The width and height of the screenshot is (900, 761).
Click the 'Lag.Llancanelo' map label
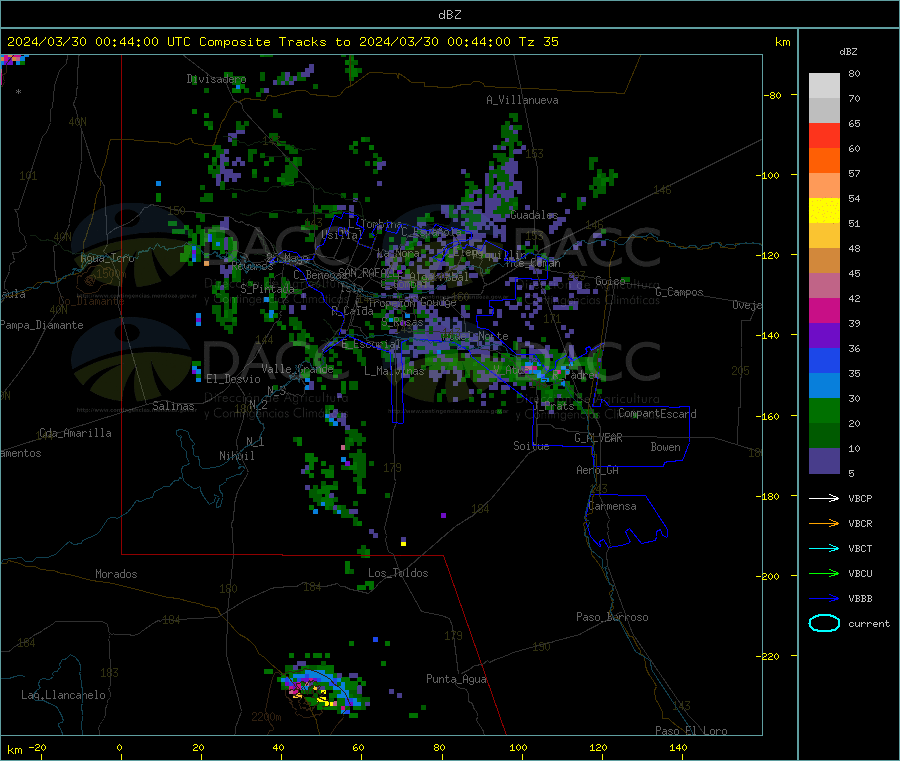[x=63, y=695]
